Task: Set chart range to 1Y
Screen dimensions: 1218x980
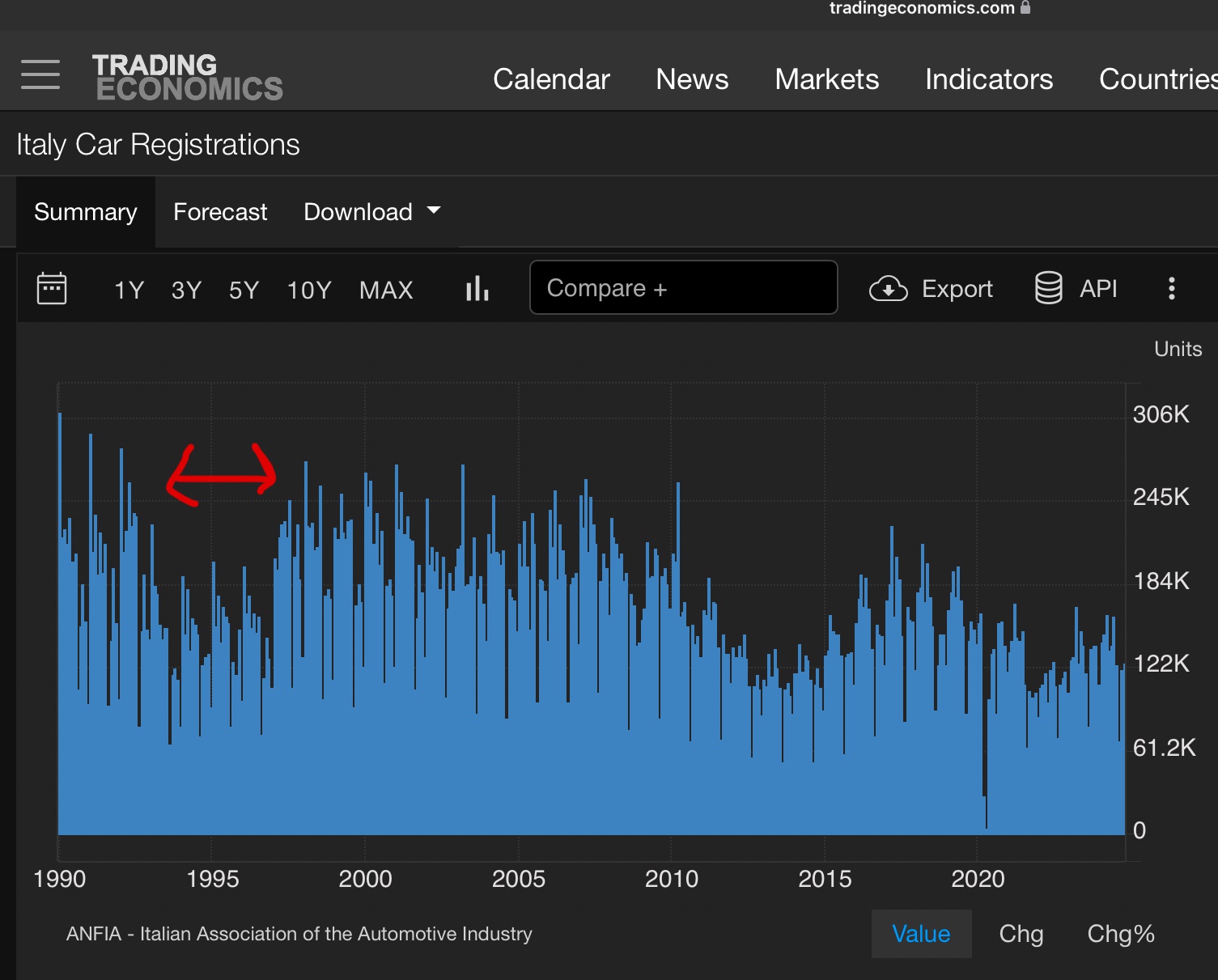Action: tap(129, 290)
